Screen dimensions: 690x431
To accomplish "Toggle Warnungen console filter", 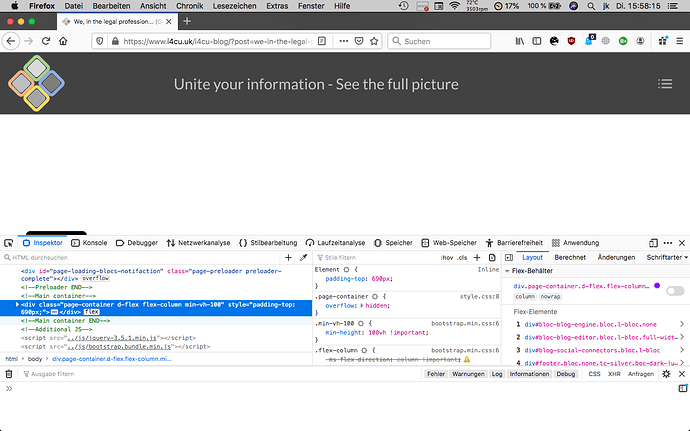I will (x=468, y=374).
